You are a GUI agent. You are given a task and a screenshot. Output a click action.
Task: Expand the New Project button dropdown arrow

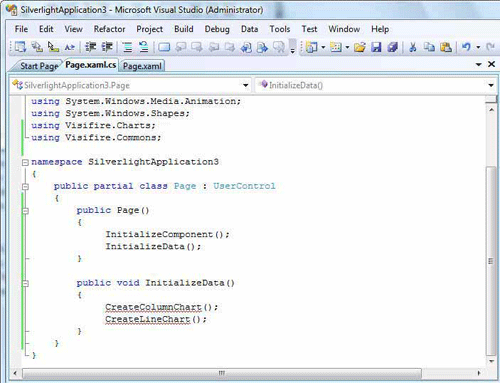(x=323, y=47)
